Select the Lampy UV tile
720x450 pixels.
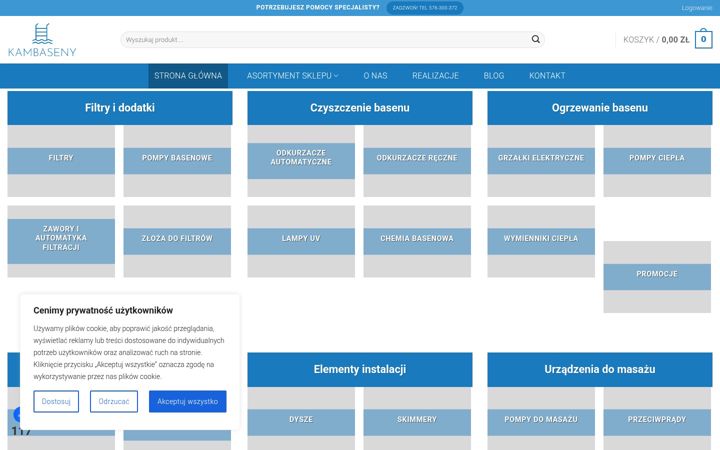301,241
